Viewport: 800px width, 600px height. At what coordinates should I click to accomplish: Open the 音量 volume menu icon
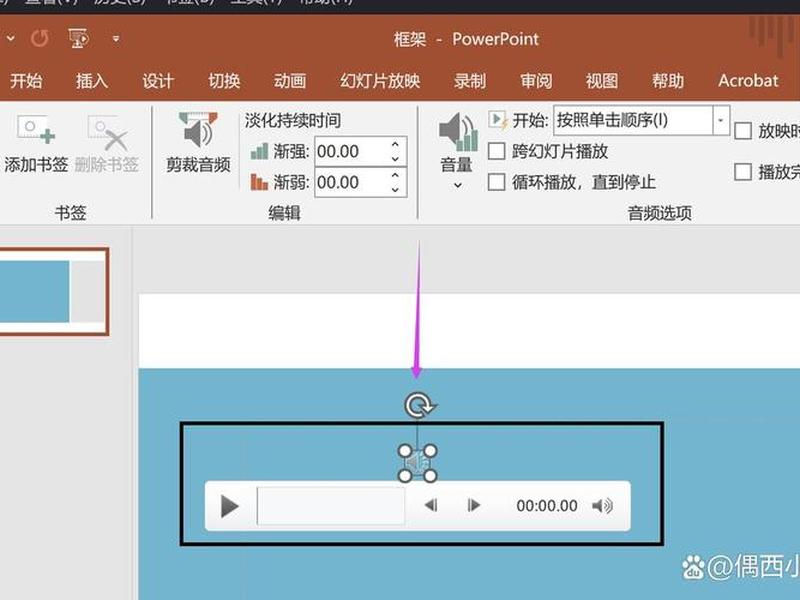(x=458, y=132)
